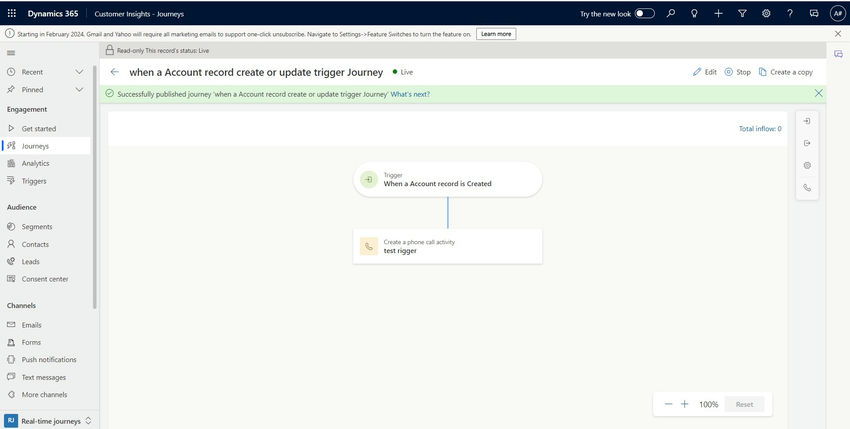This screenshot has height=429, width=850.
Task: Select the Create a phone call activity tile
Action: 448,246
